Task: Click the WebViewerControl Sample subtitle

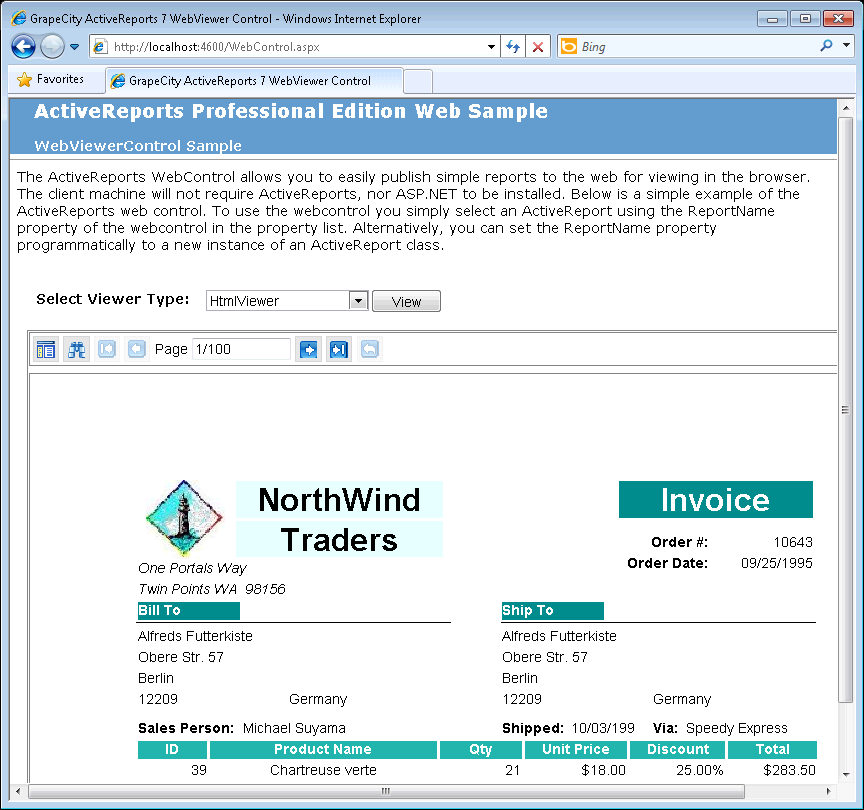Action: 138,146
